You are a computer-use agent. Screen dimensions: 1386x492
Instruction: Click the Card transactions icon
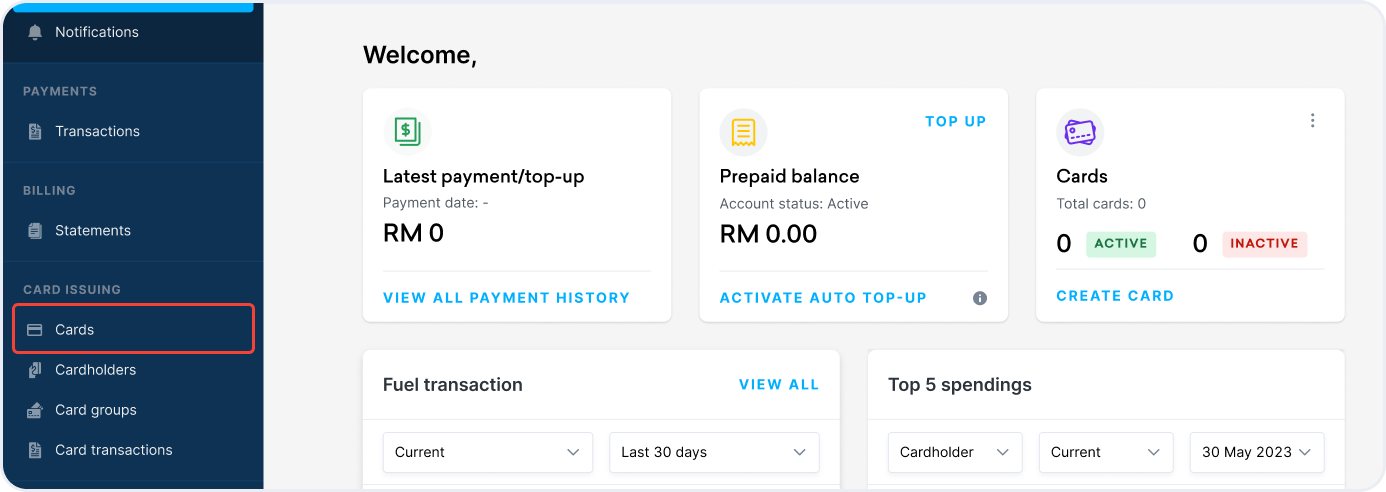point(36,450)
